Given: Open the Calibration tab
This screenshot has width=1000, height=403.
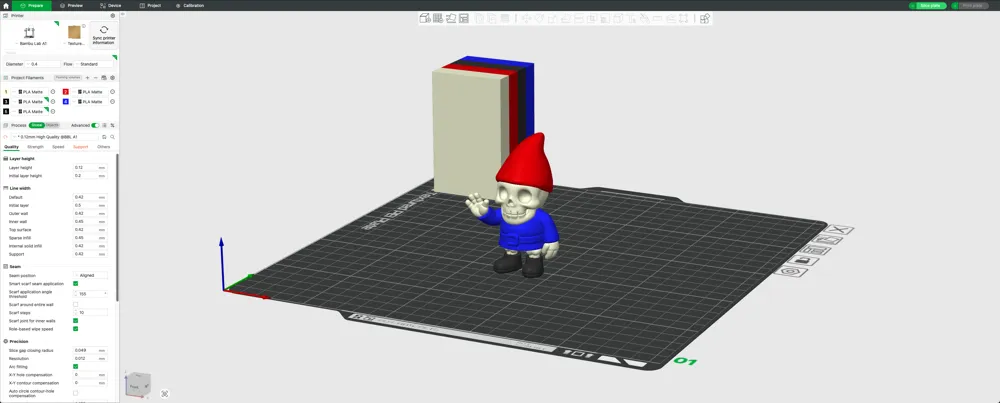Looking at the screenshot, I should pos(190,5).
